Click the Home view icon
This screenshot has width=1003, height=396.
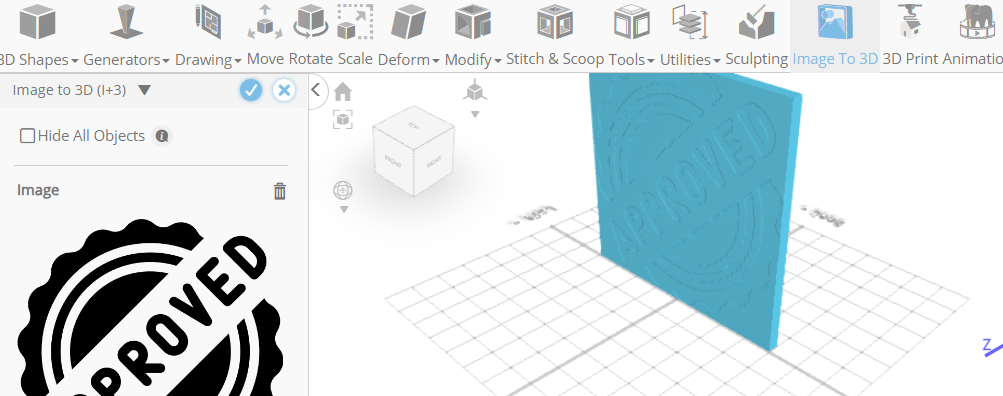point(343,92)
